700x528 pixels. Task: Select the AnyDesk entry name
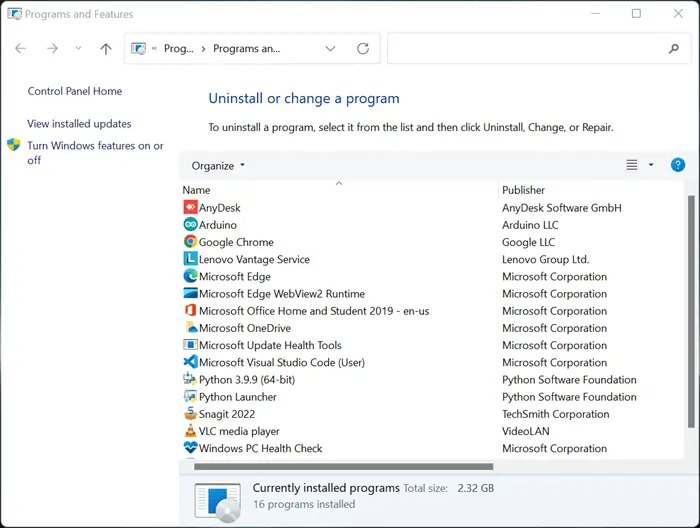click(x=219, y=208)
